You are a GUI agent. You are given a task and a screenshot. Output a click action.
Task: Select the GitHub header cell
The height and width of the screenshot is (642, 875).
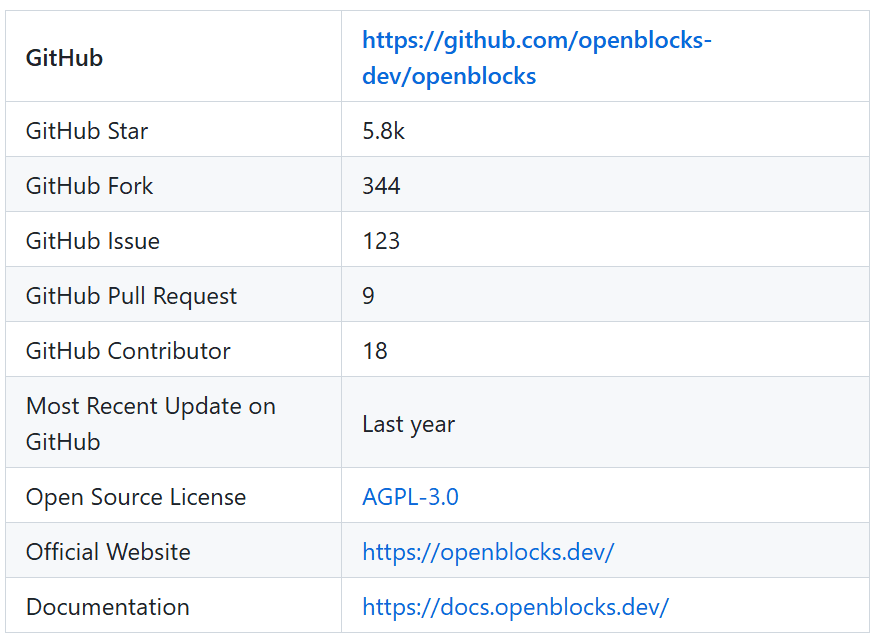[174, 56]
